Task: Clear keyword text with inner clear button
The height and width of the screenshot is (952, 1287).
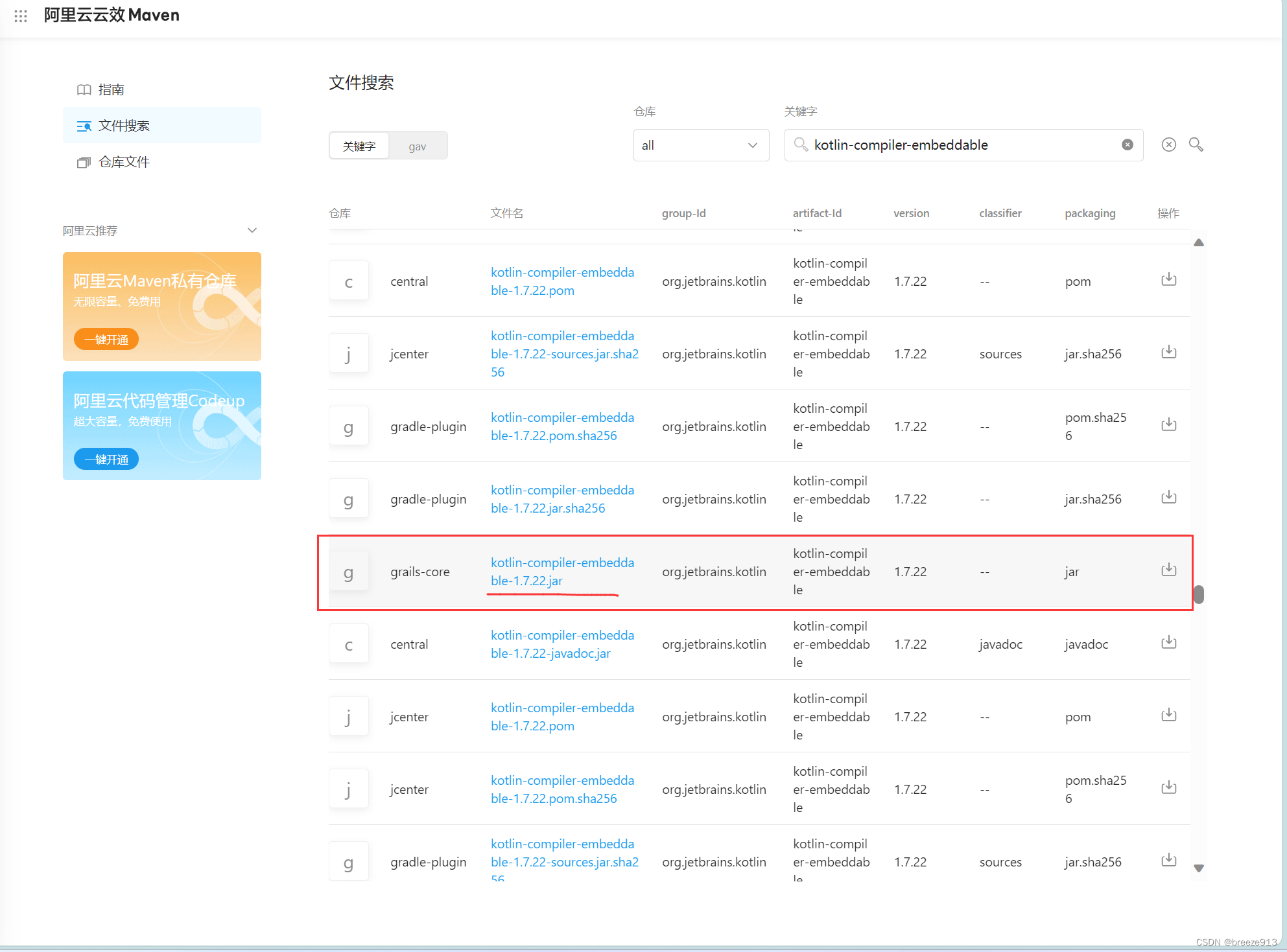Action: coord(1128,145)
